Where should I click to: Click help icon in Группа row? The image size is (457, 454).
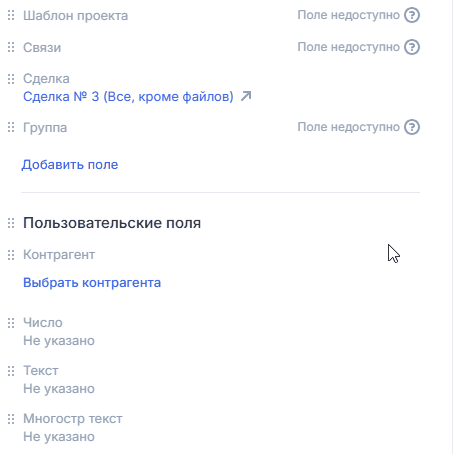(412, 127)
